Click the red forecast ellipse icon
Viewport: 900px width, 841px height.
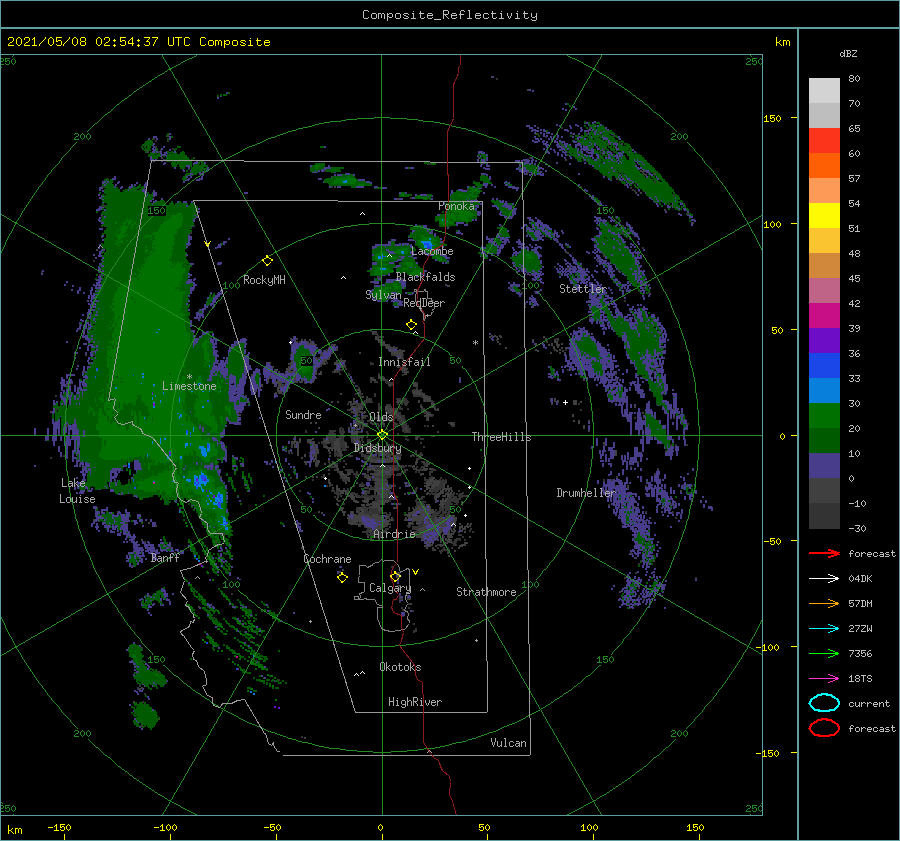[x=824, y=728]
